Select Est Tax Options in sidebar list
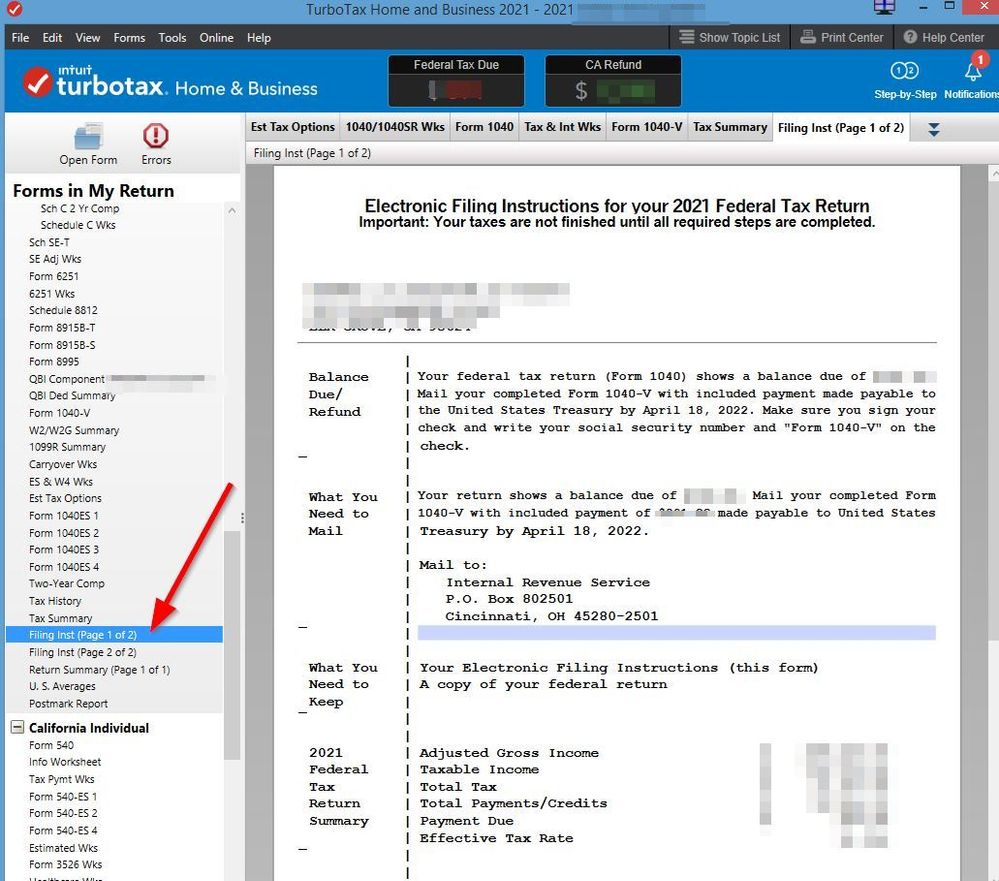Image resolution: width=999 pixels, height=881 pixels. click(65, 498)
